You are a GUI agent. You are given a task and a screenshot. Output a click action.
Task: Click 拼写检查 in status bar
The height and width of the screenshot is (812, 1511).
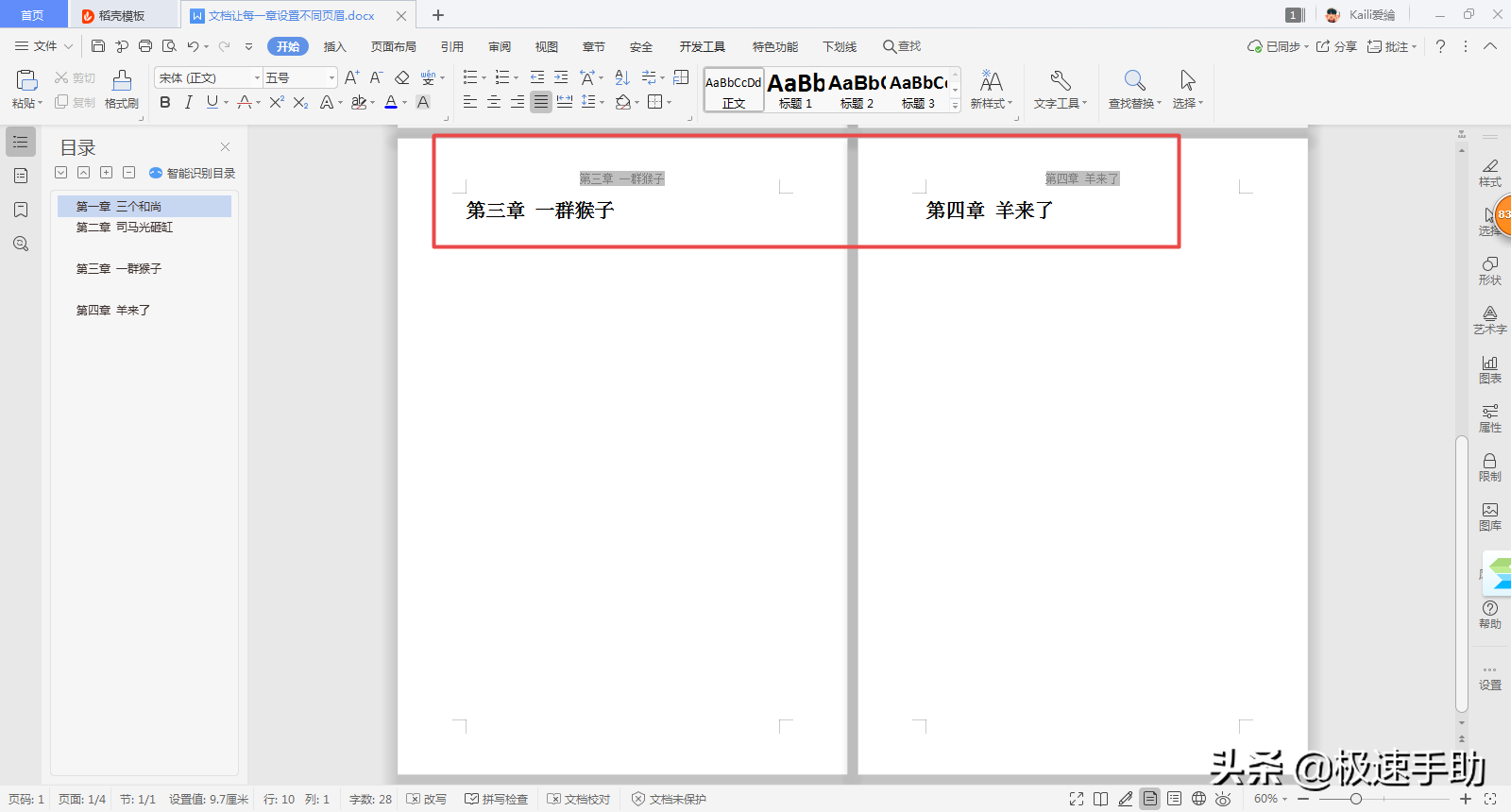pos(497,799)
